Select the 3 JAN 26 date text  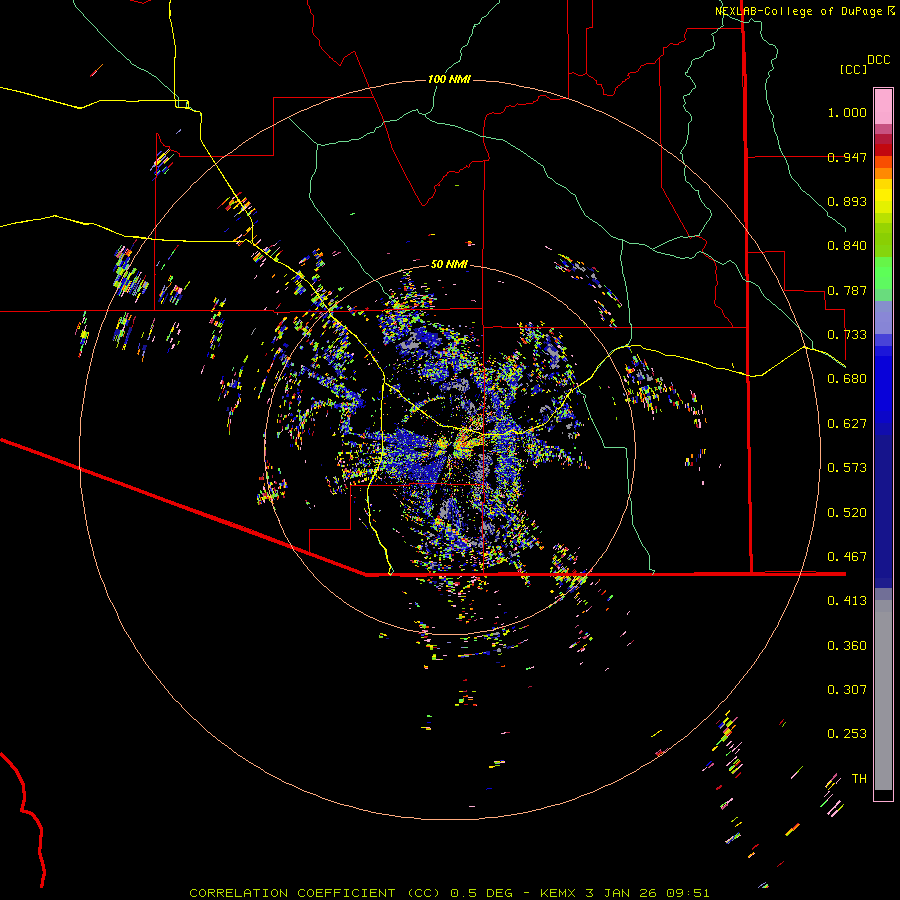pos(622,893)
